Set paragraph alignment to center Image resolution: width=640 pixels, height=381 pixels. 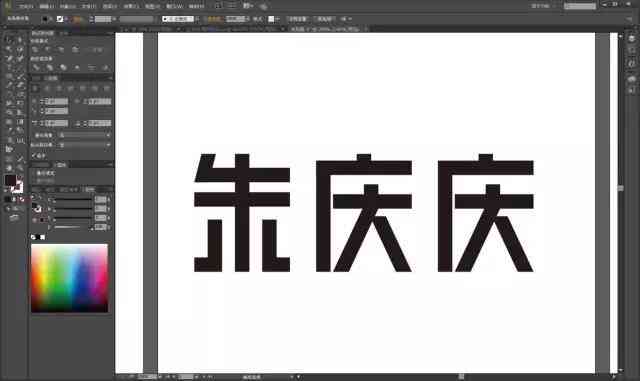[x=47, y=88]
